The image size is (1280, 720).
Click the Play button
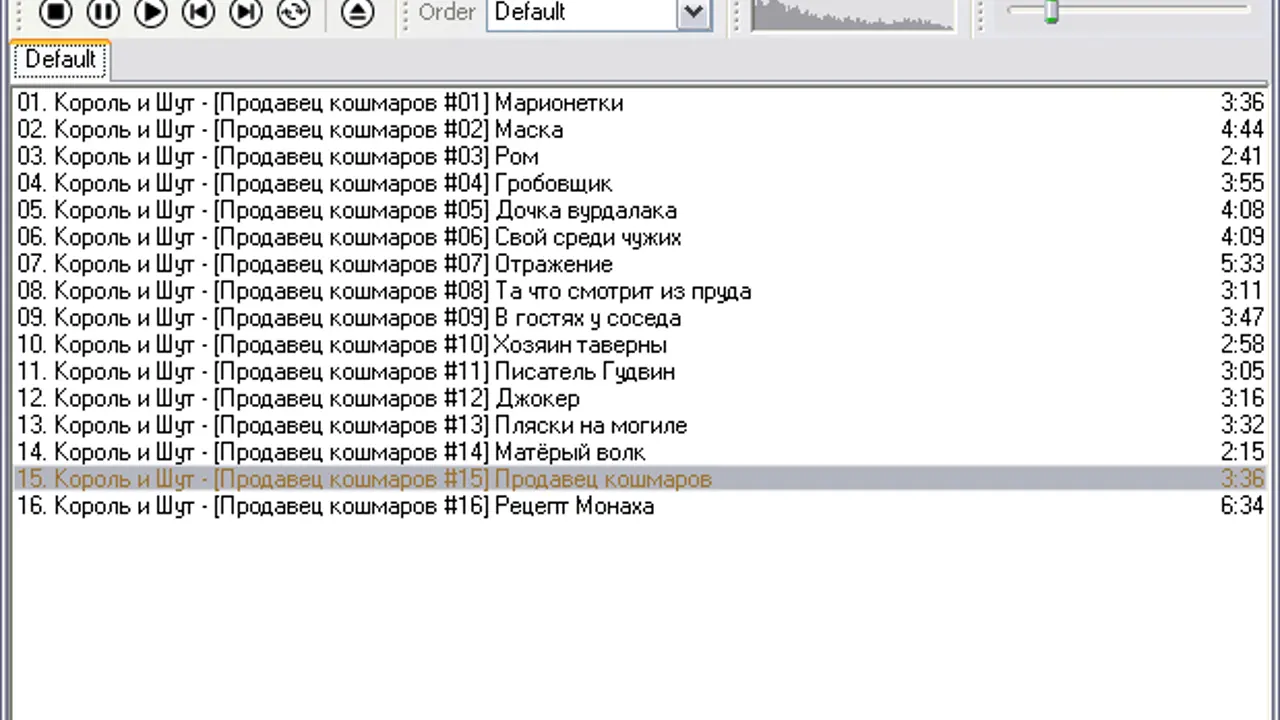151,12
